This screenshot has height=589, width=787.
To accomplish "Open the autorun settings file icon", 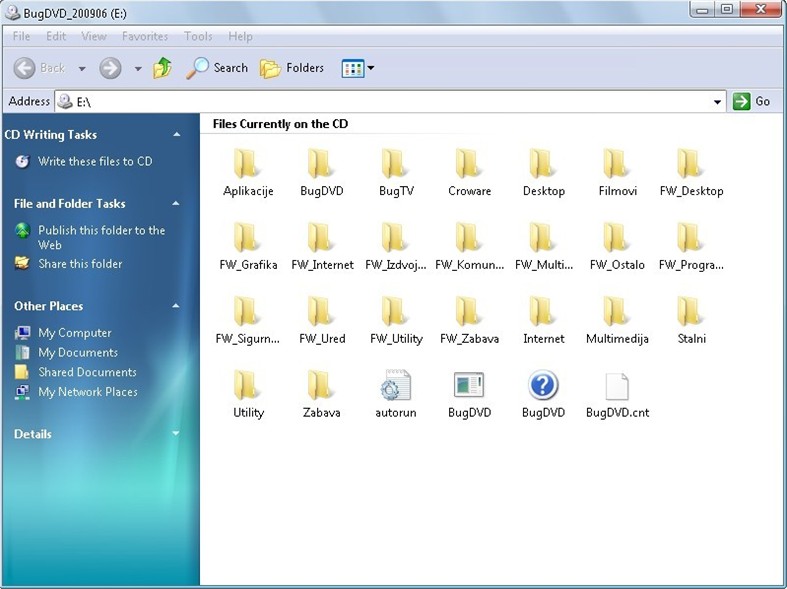I will click(396, 386).
